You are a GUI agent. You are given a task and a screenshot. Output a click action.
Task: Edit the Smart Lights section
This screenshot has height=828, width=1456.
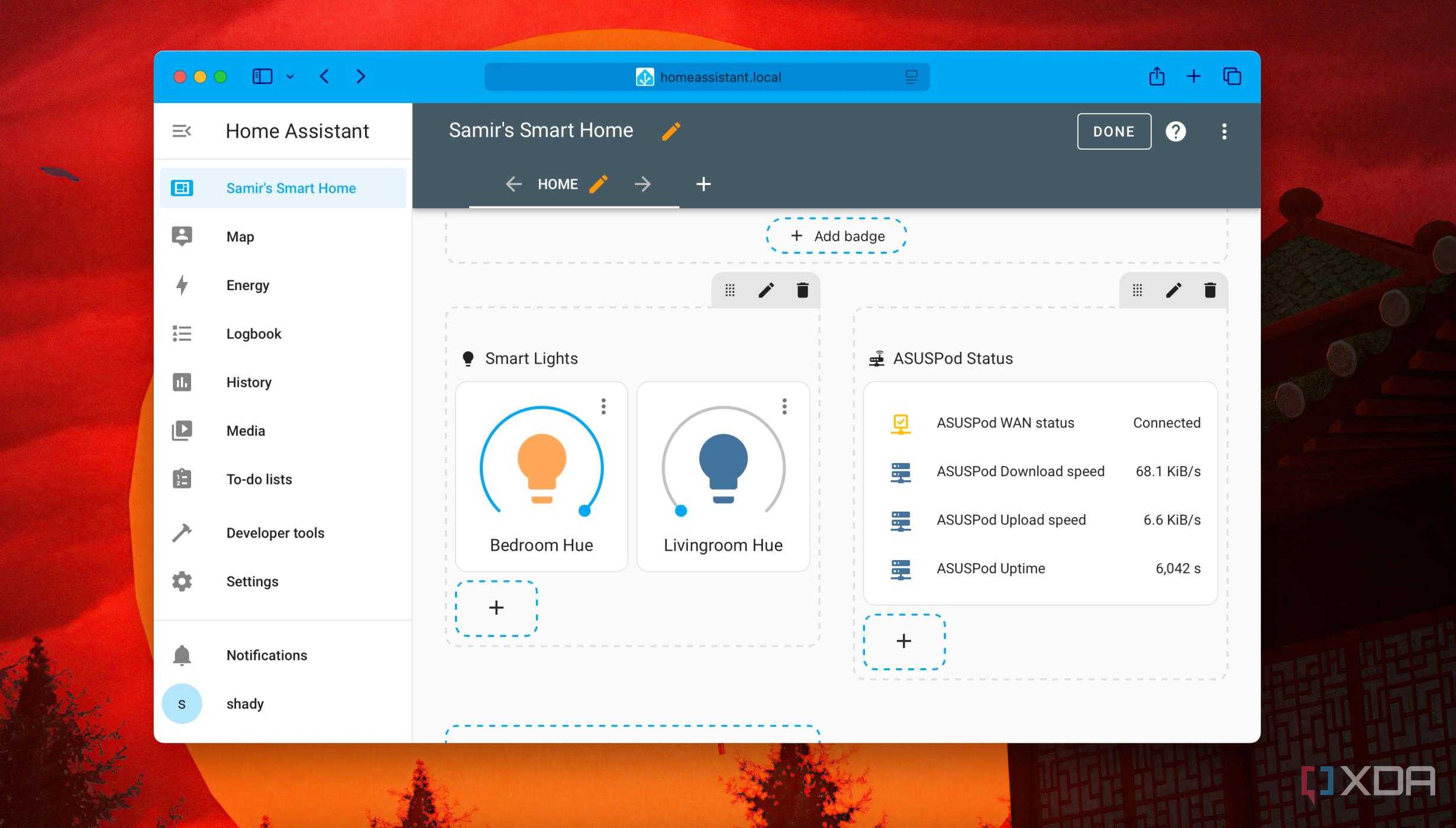[x=766, y=290]
